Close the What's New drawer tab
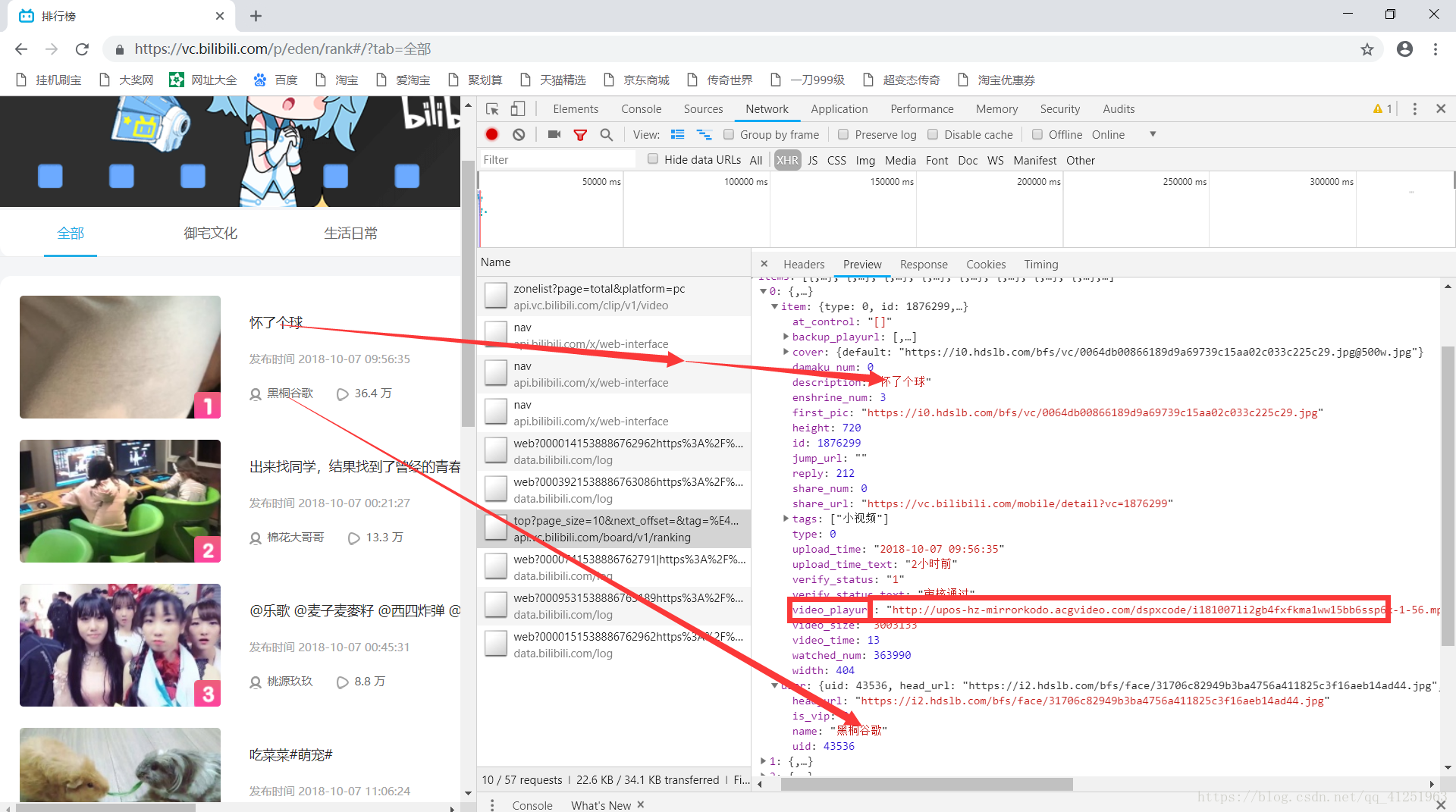 coord(641,804)
